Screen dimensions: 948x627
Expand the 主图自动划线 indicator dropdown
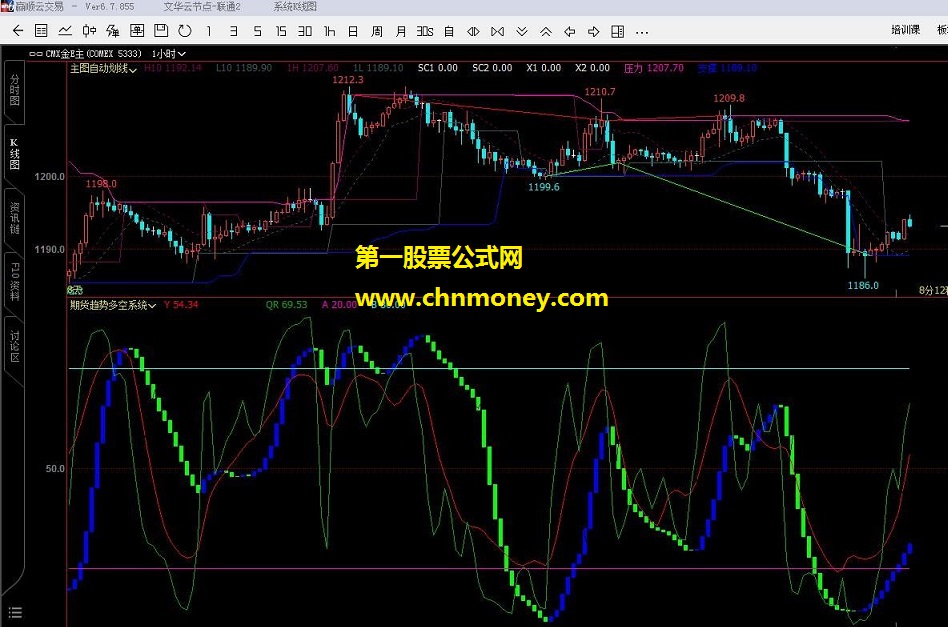click(103, 68)
